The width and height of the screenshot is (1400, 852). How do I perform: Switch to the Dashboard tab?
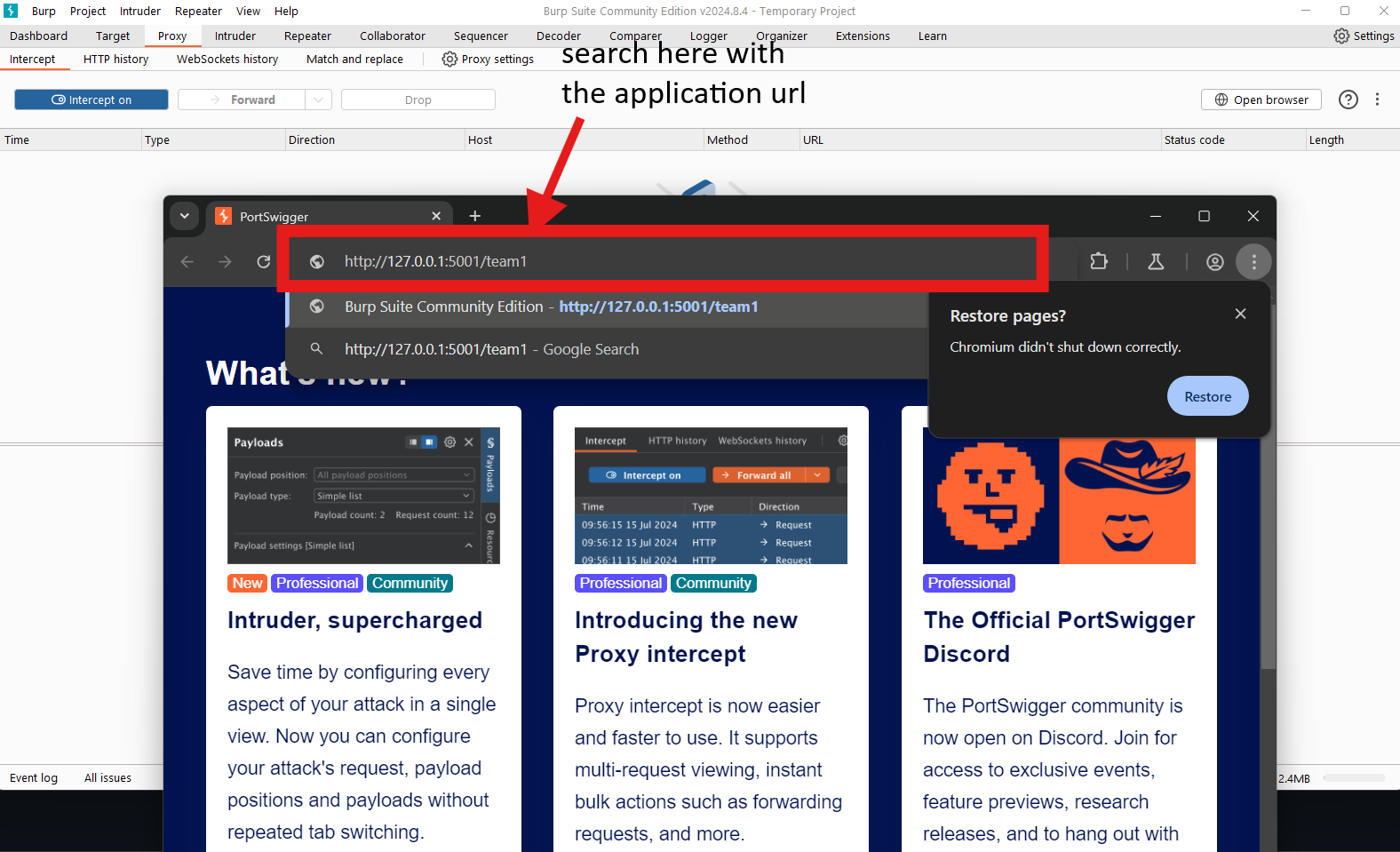(x=39, y=36)
